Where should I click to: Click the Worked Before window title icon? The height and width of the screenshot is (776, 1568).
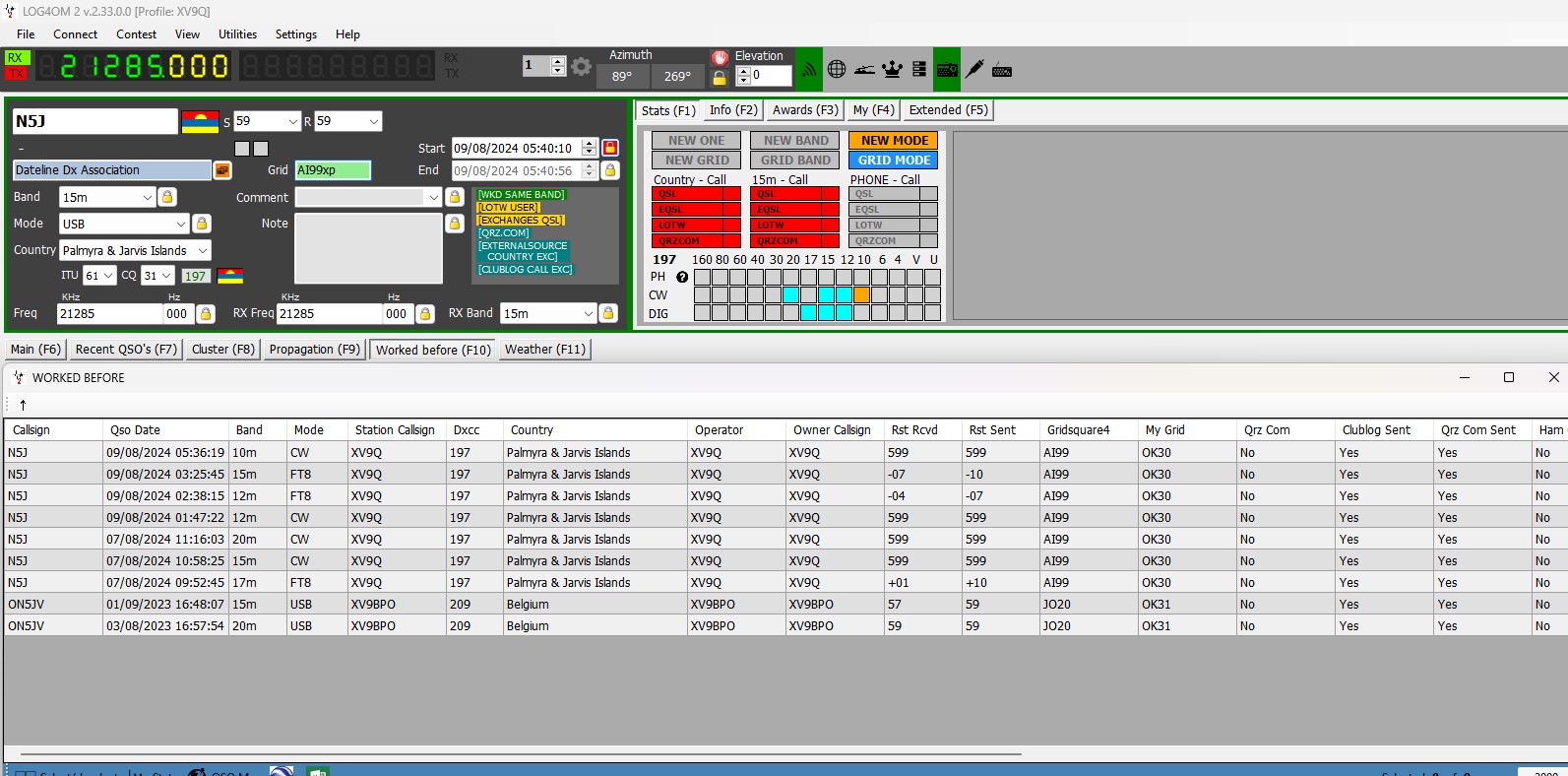pos(19,377)
